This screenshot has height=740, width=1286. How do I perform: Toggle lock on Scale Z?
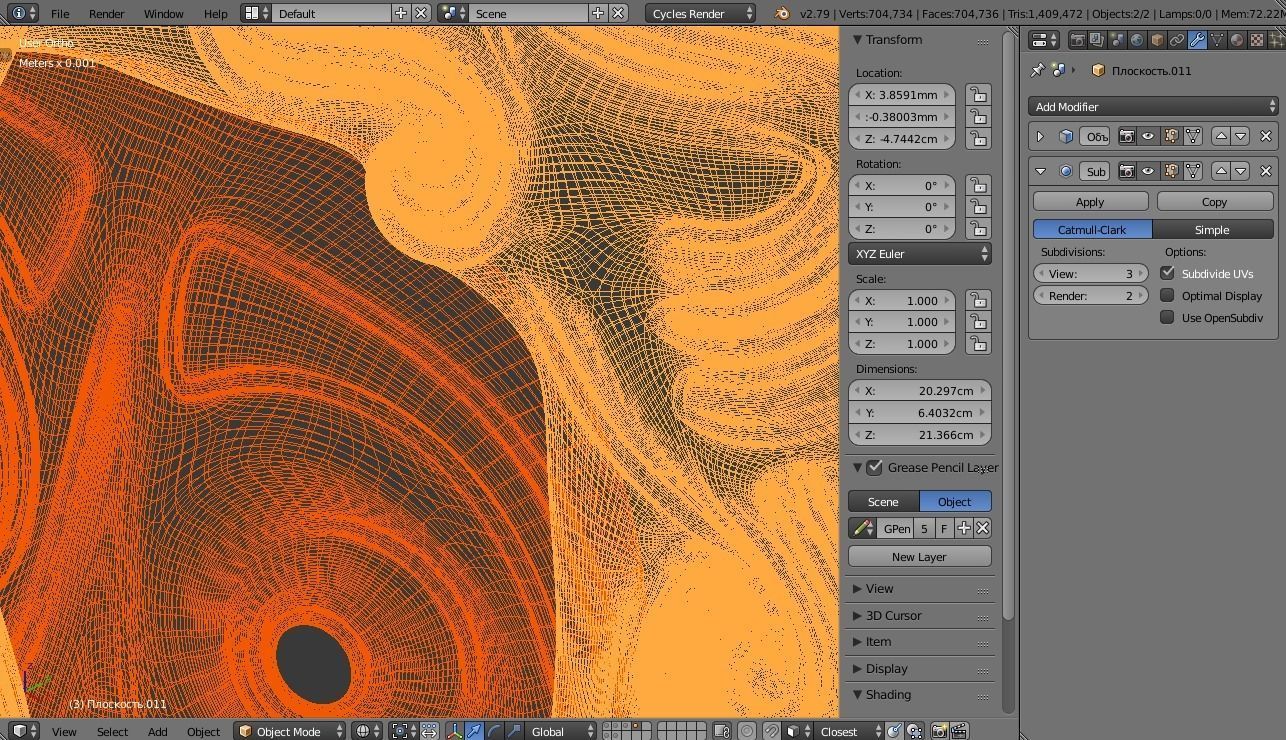click(x=978, y=344)
